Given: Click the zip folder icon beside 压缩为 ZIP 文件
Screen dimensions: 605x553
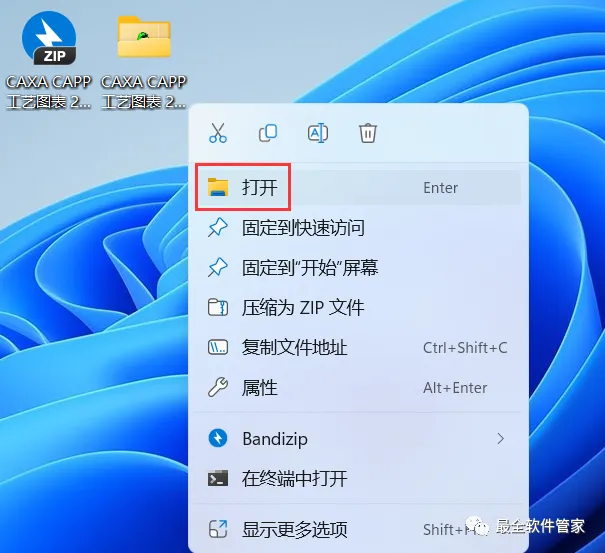Looking at the screenshot, I should pyautogui.click(x=218, y=308).
